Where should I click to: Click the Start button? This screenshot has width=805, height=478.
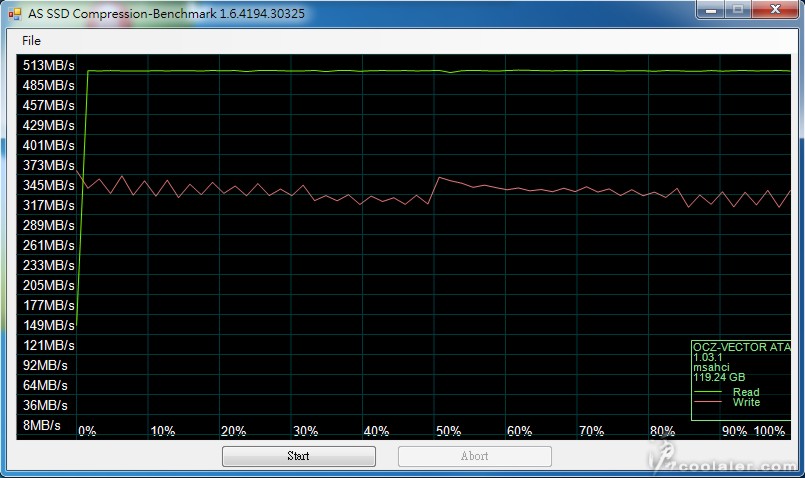click(x=299, y=456)
